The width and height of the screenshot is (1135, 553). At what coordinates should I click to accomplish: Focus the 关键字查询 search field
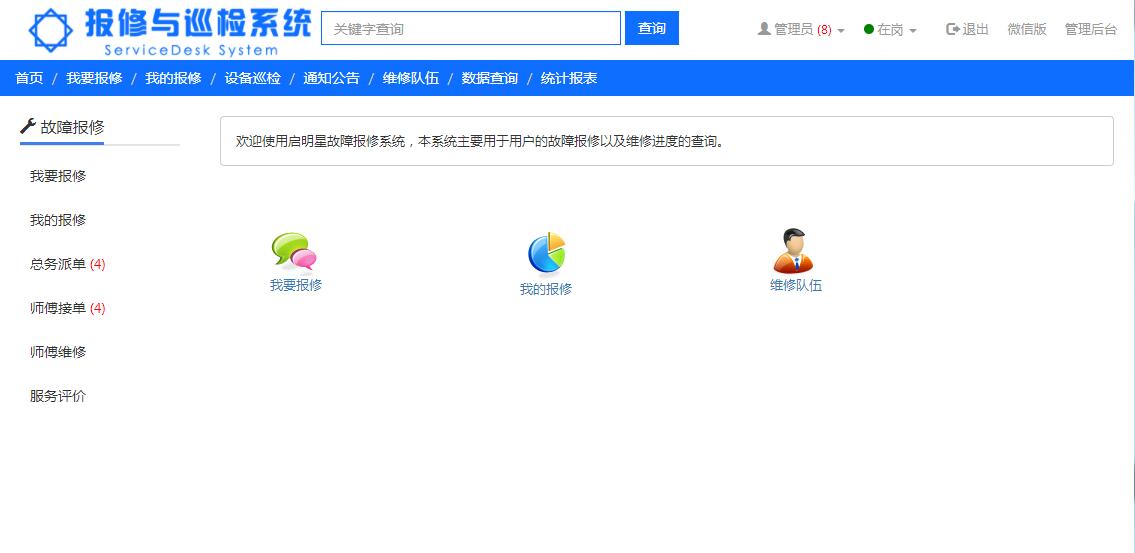tap(471, 28)
